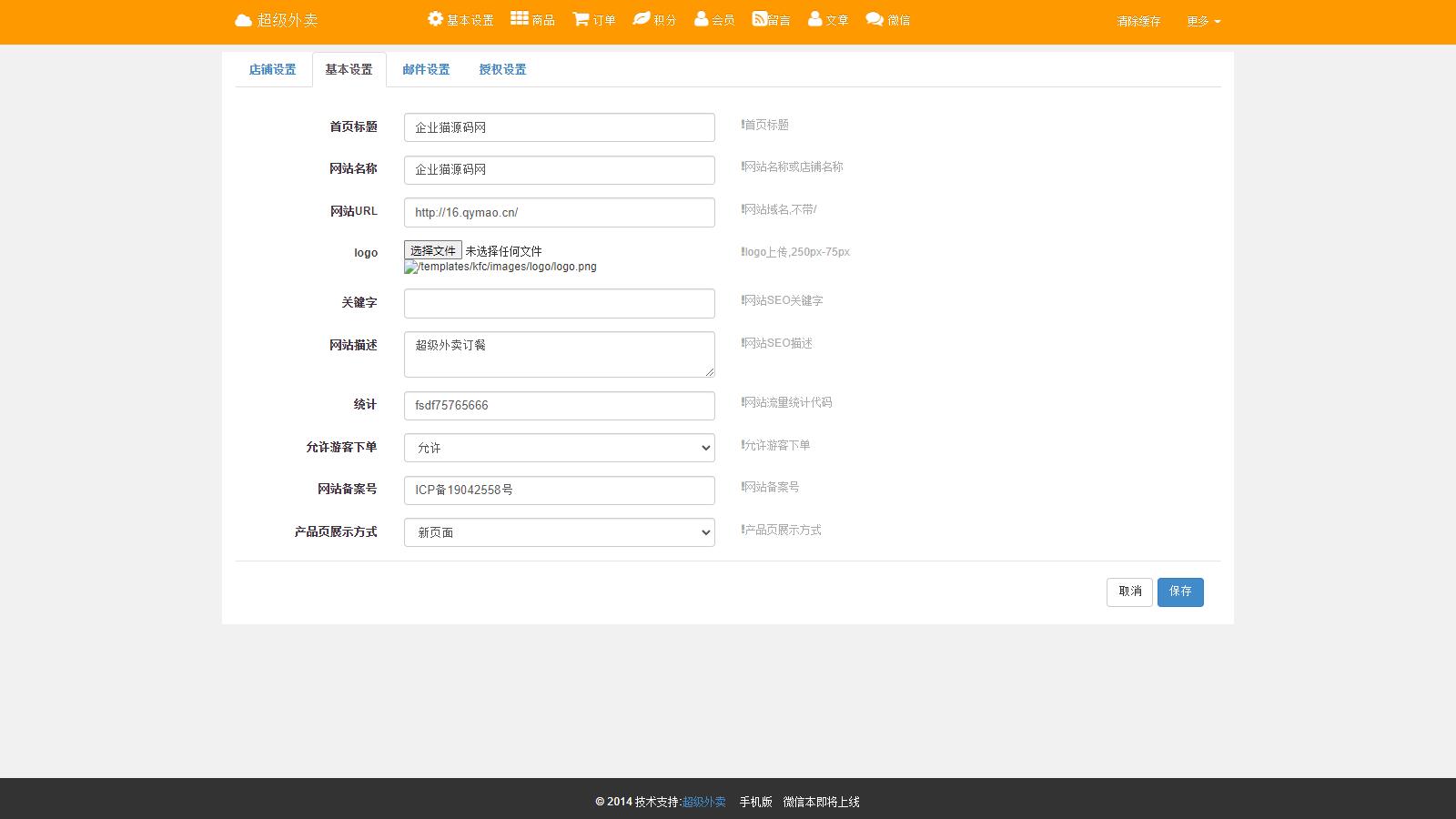The height and width of the screenshot is (819, 1456).
Task: Select the 会员 user icon
Action: click(x=702, y=19)
